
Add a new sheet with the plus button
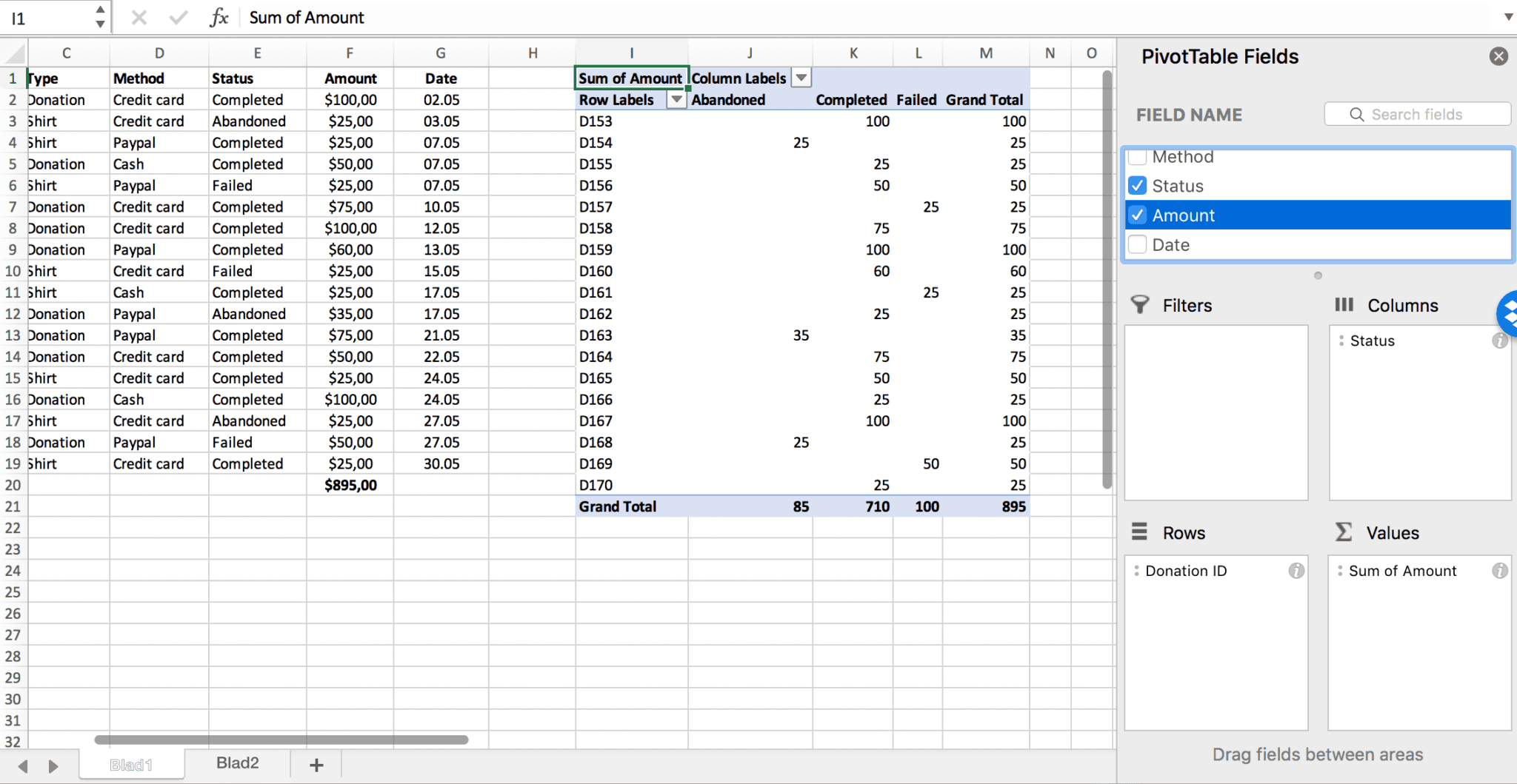[316, 764]
